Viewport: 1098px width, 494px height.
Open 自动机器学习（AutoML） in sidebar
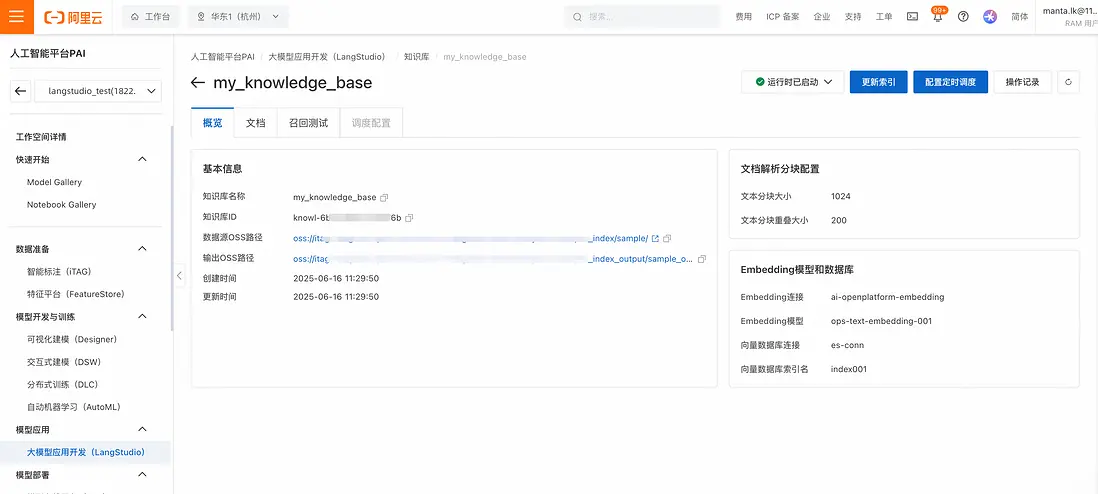(75, 406)
